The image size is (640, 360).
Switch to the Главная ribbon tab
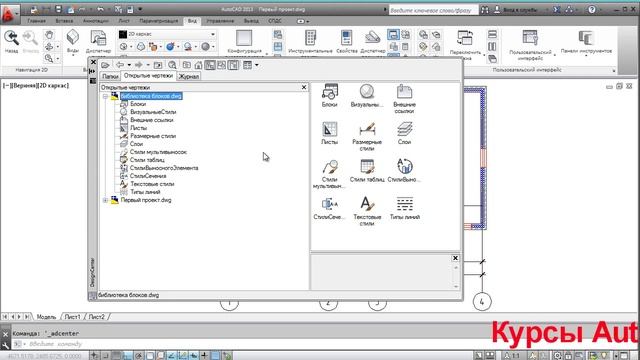(x=36, y=21)
